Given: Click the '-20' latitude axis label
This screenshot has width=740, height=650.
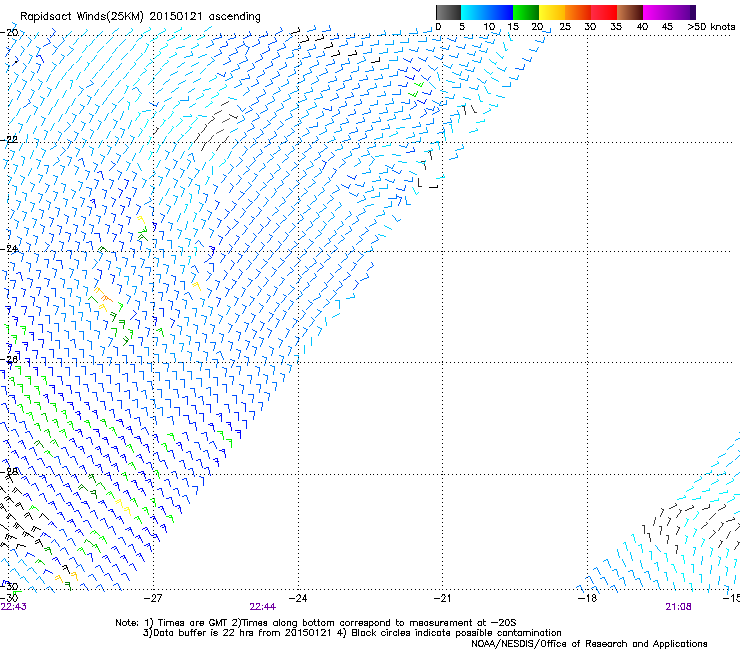Looking at the screenshot, I should pos(9,33).
